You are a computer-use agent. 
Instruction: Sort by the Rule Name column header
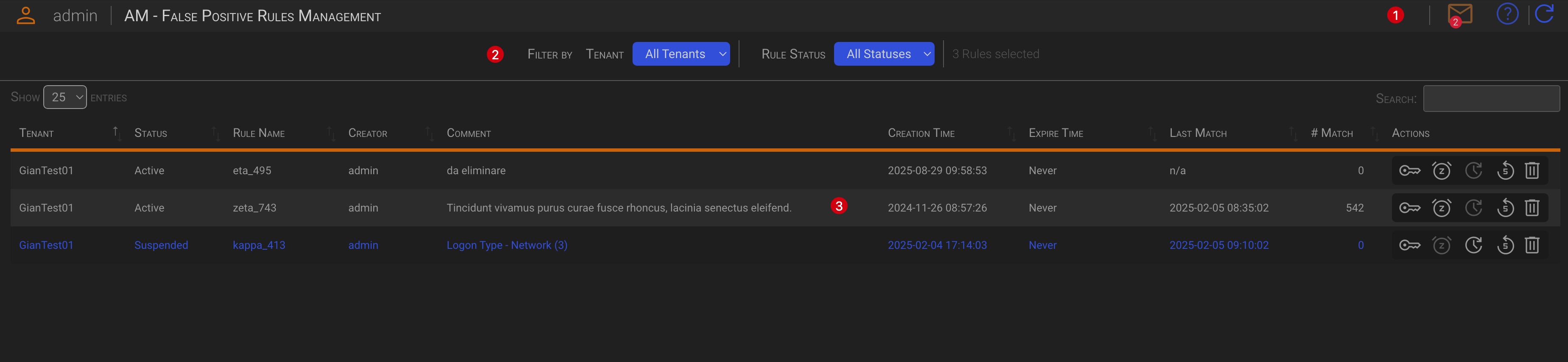[259, 133]
